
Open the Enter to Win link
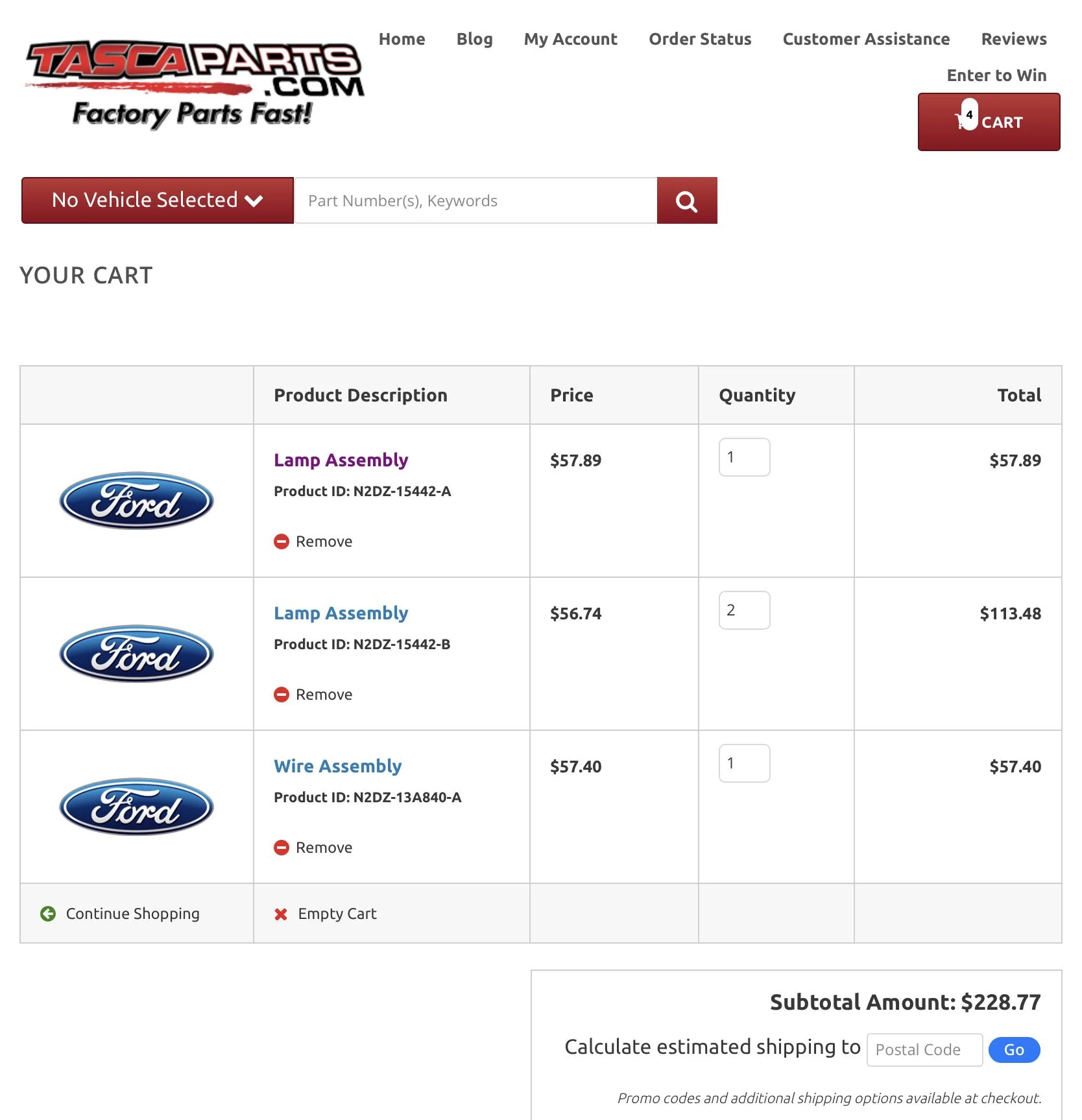point(996,75)
